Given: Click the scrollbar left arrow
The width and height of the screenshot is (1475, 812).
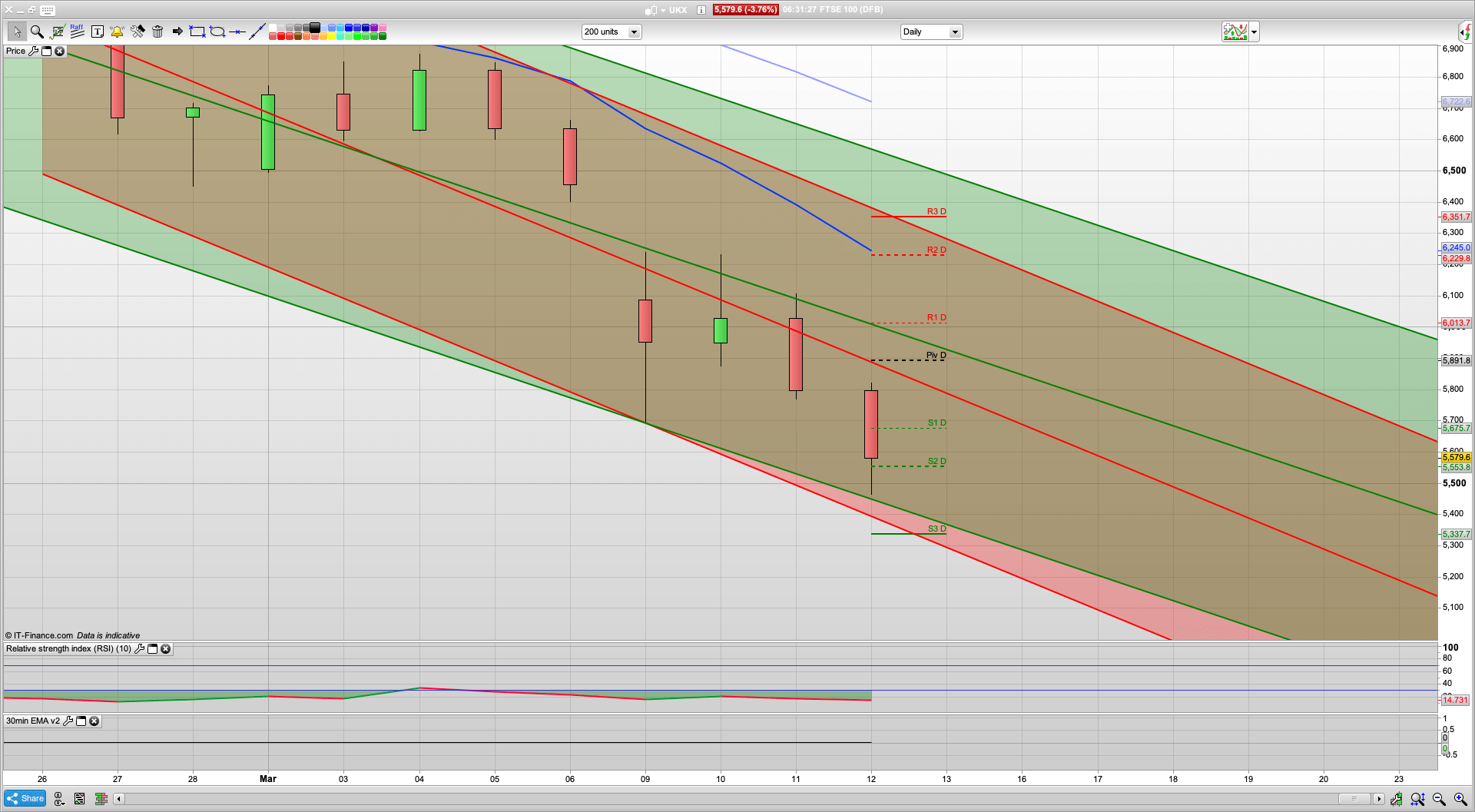Looking at the screenshot, I should coord(119,799).
